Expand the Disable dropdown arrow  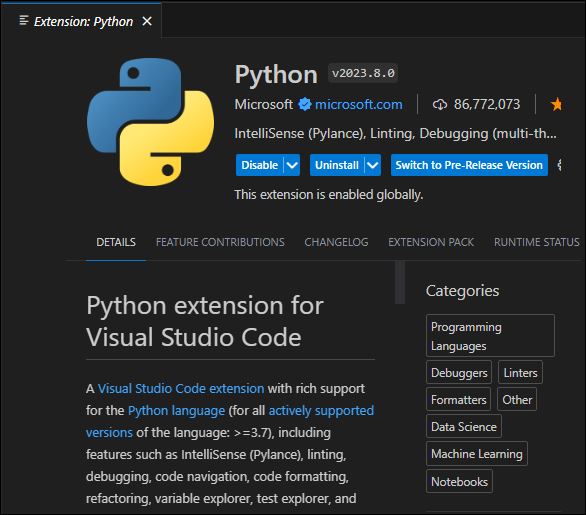[292, 165]
